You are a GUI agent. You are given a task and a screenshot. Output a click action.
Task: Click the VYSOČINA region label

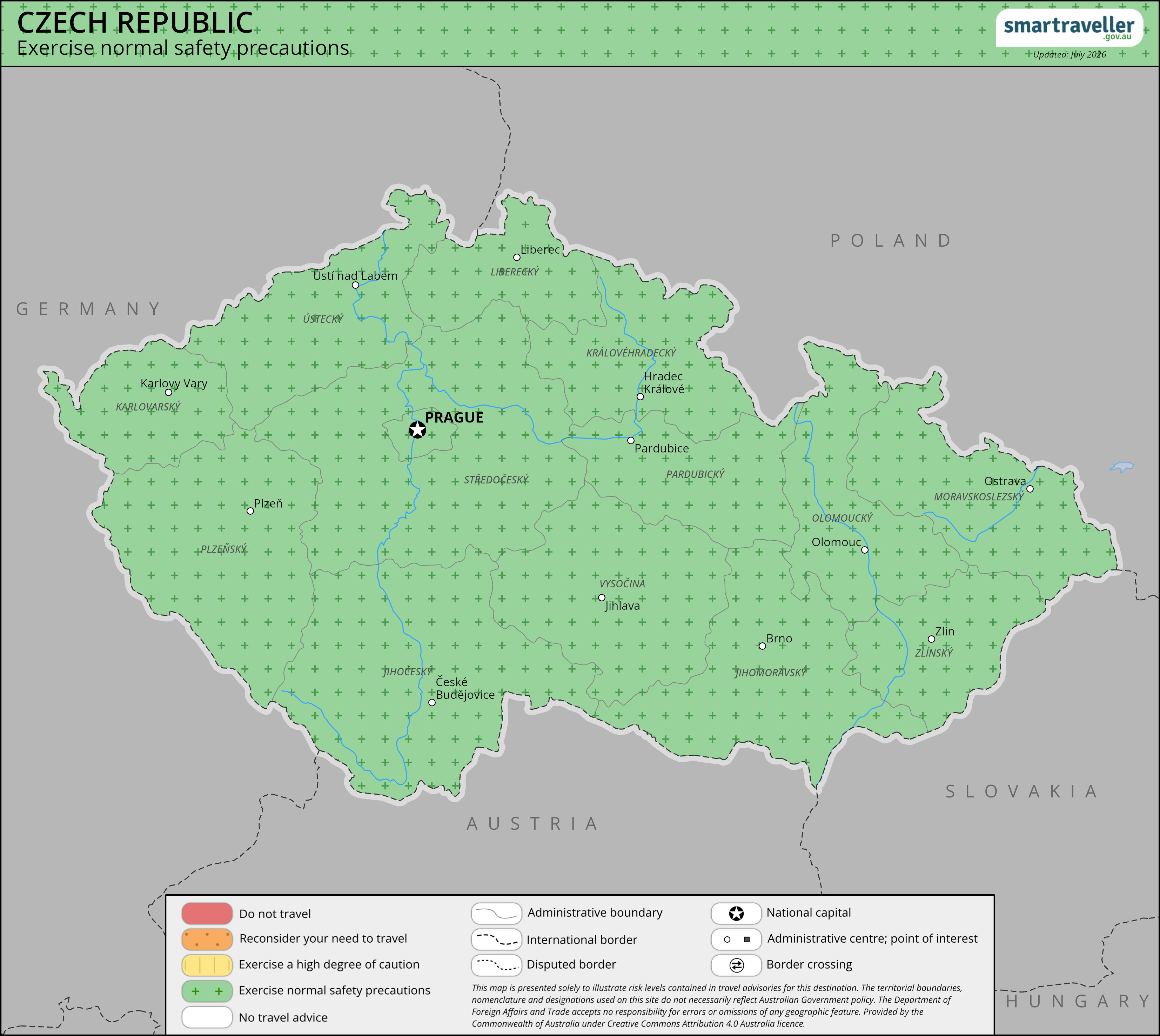click(x=622, y=584)
